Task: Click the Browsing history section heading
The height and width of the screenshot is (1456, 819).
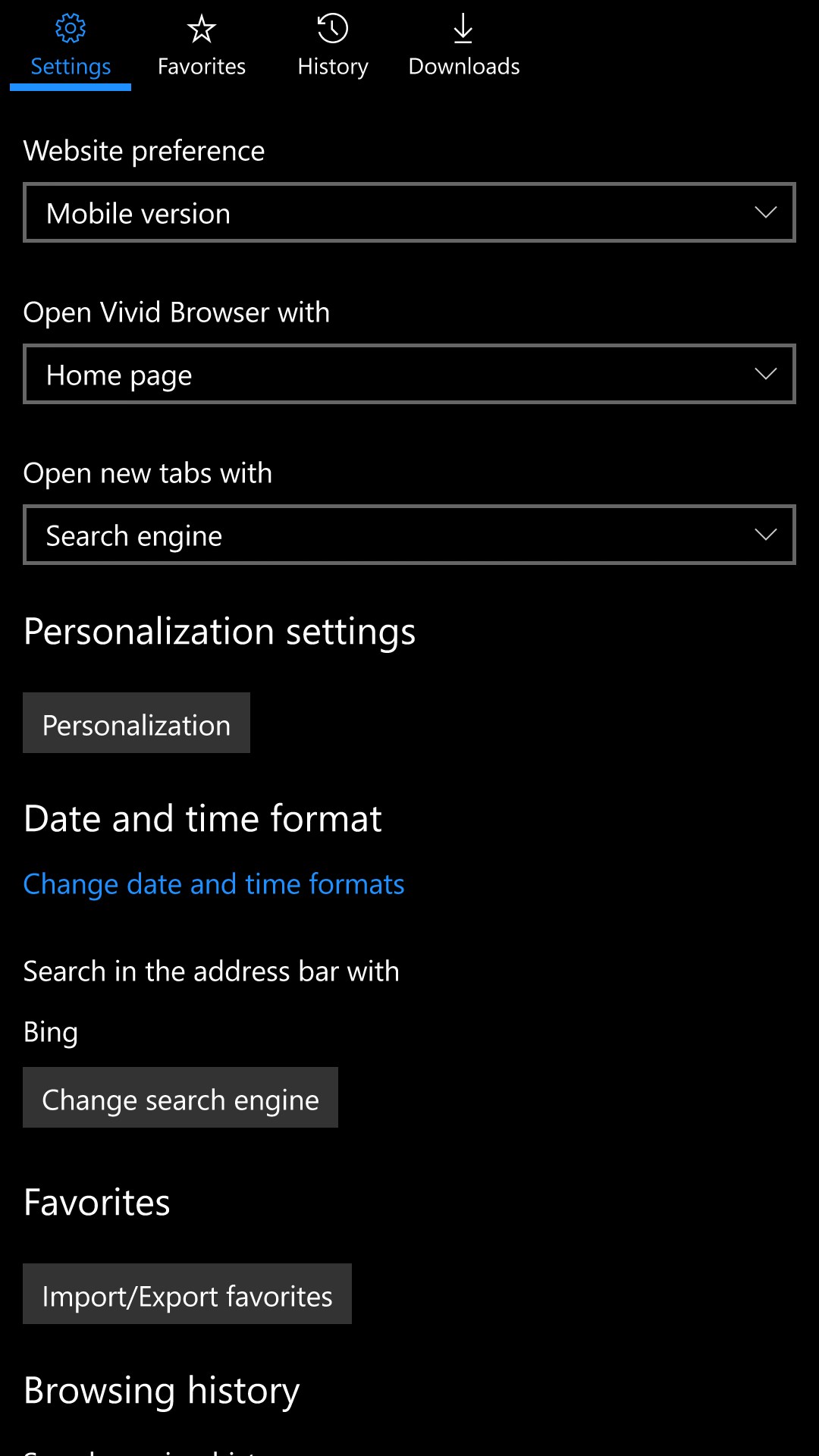Action: point(162,1391)
